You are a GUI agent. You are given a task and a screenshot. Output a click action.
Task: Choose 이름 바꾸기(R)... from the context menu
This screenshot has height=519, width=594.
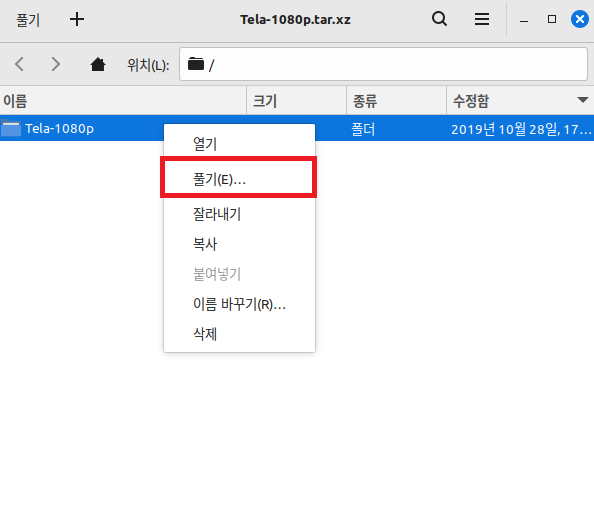pos(239,304)
